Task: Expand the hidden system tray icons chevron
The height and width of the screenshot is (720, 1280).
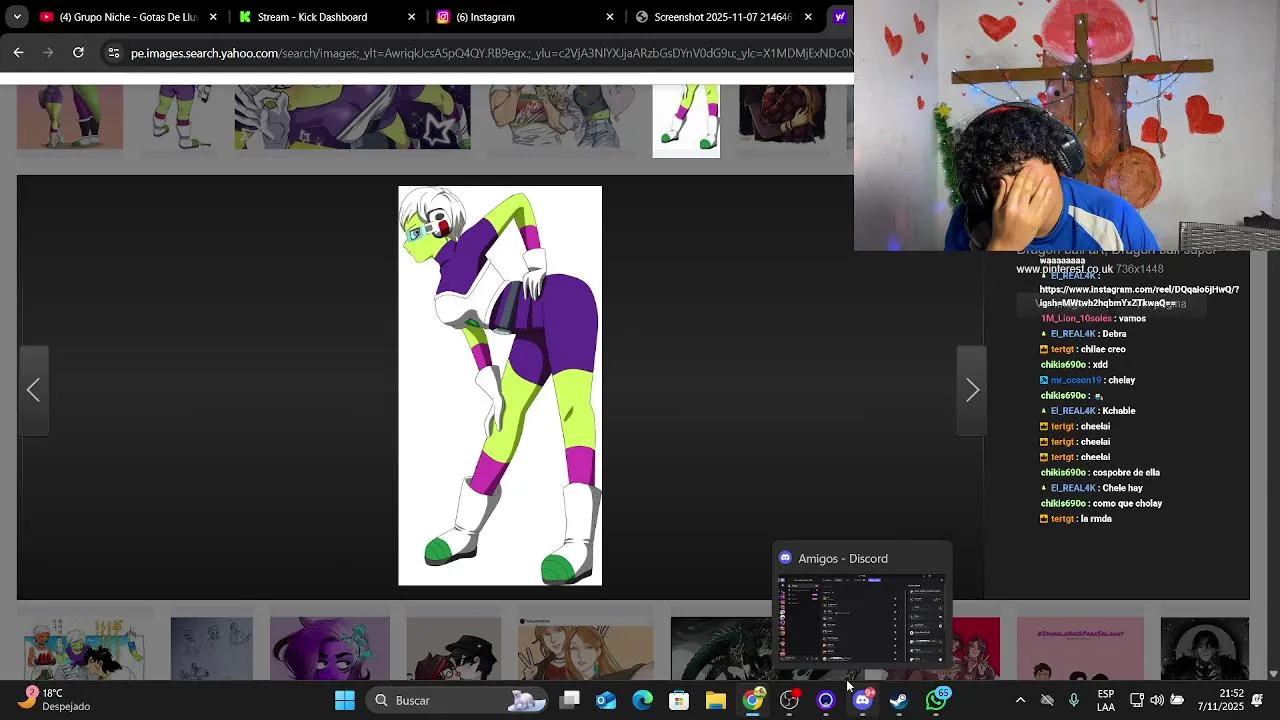Action: click(x=1020, y=700)
